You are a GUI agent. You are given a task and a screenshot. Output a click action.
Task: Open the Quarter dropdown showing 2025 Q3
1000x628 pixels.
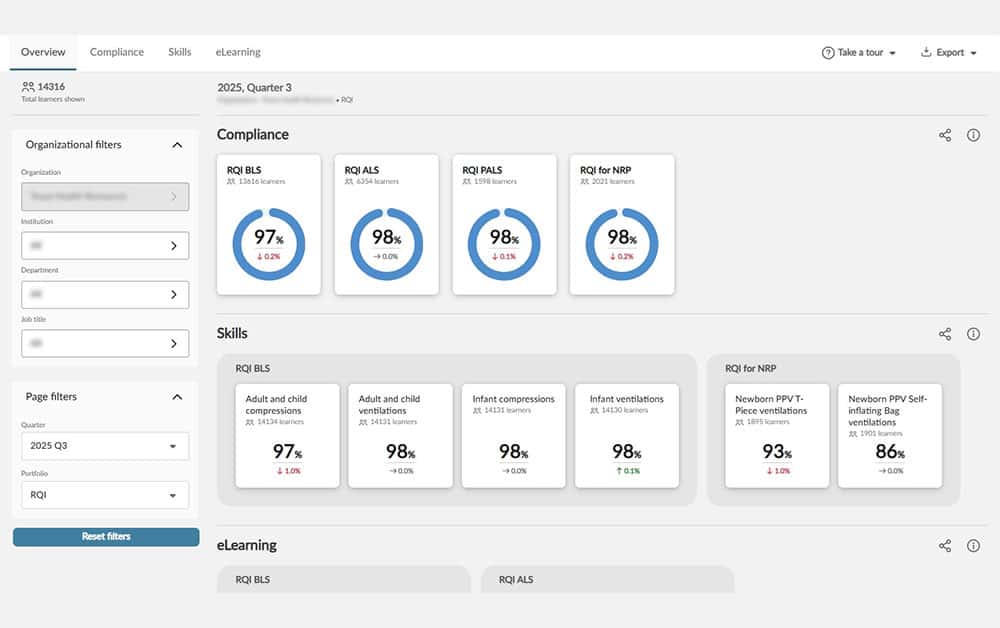coord(105,446)
